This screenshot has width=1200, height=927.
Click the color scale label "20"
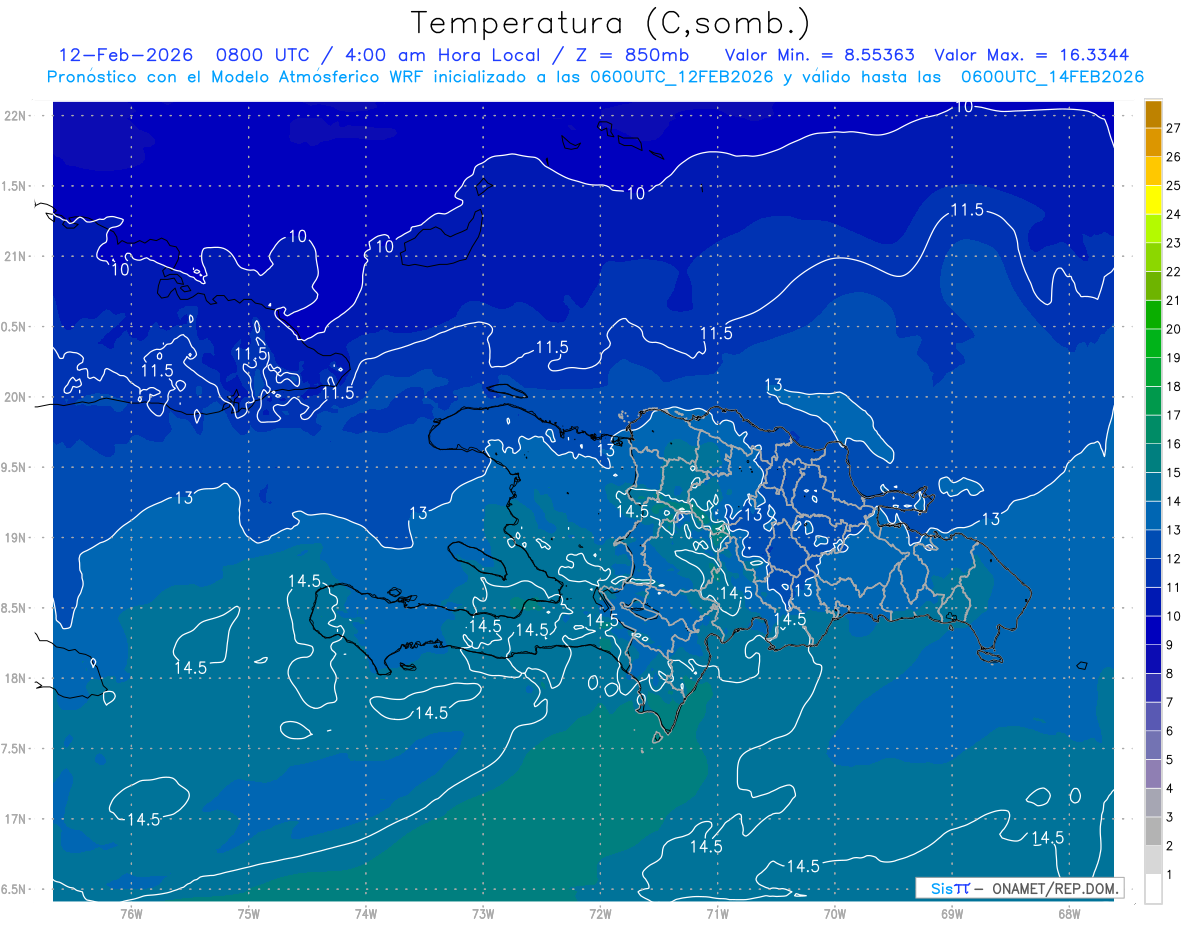click(1173, 329)
